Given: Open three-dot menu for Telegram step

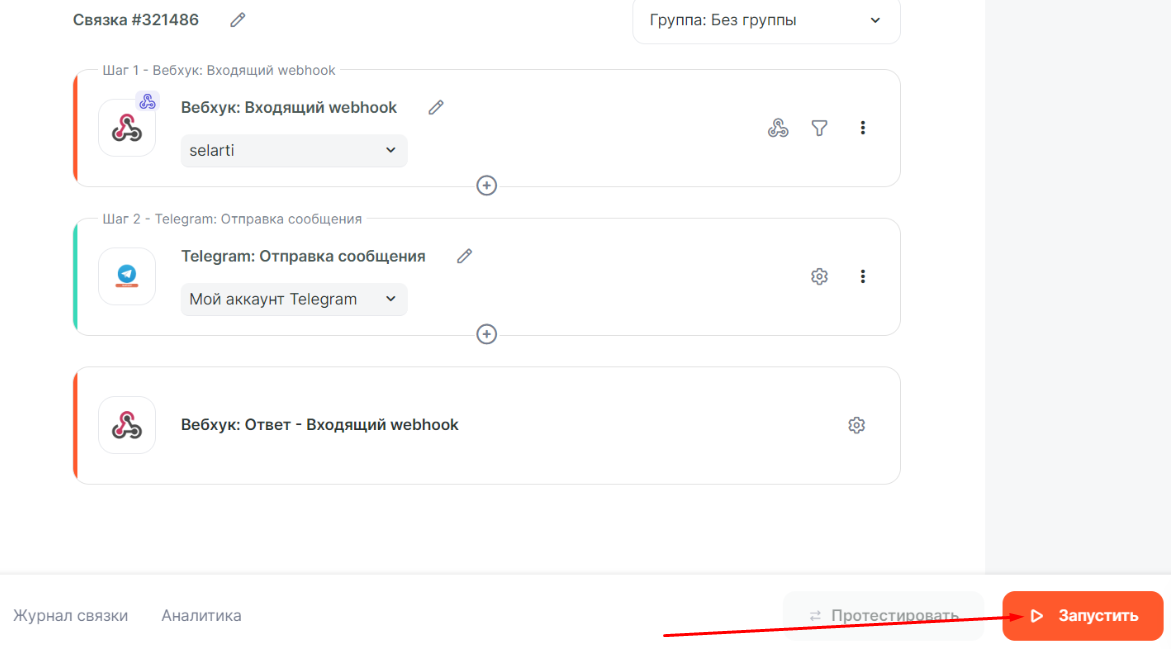Looking at the screenshot, I should 863,276.
